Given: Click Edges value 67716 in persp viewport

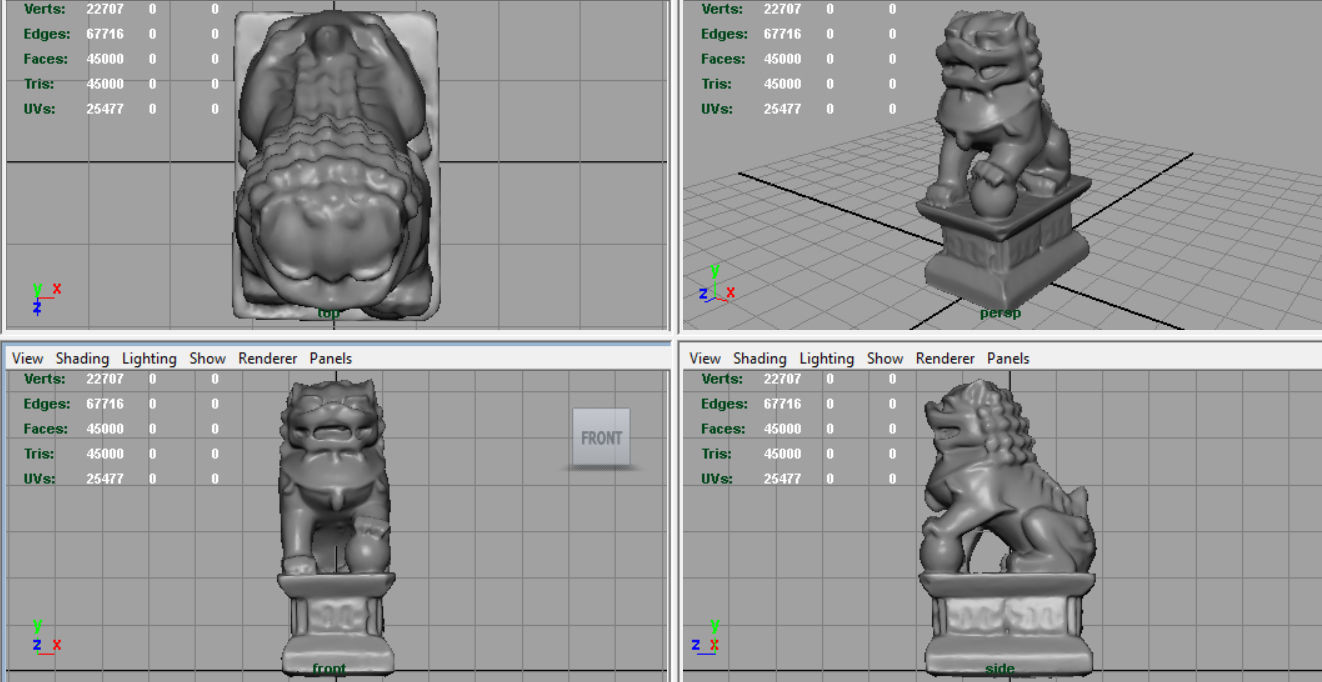Looking at the screenshot, I should pyautogui.click(x=782, y=34).
